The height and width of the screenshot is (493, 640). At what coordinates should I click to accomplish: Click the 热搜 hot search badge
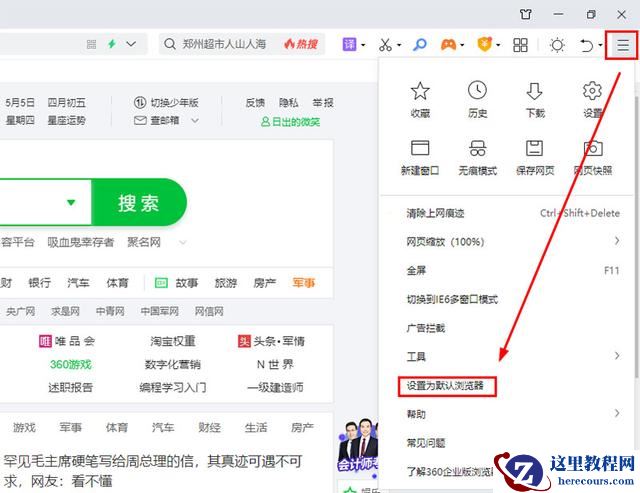click(x=301, y=44)
